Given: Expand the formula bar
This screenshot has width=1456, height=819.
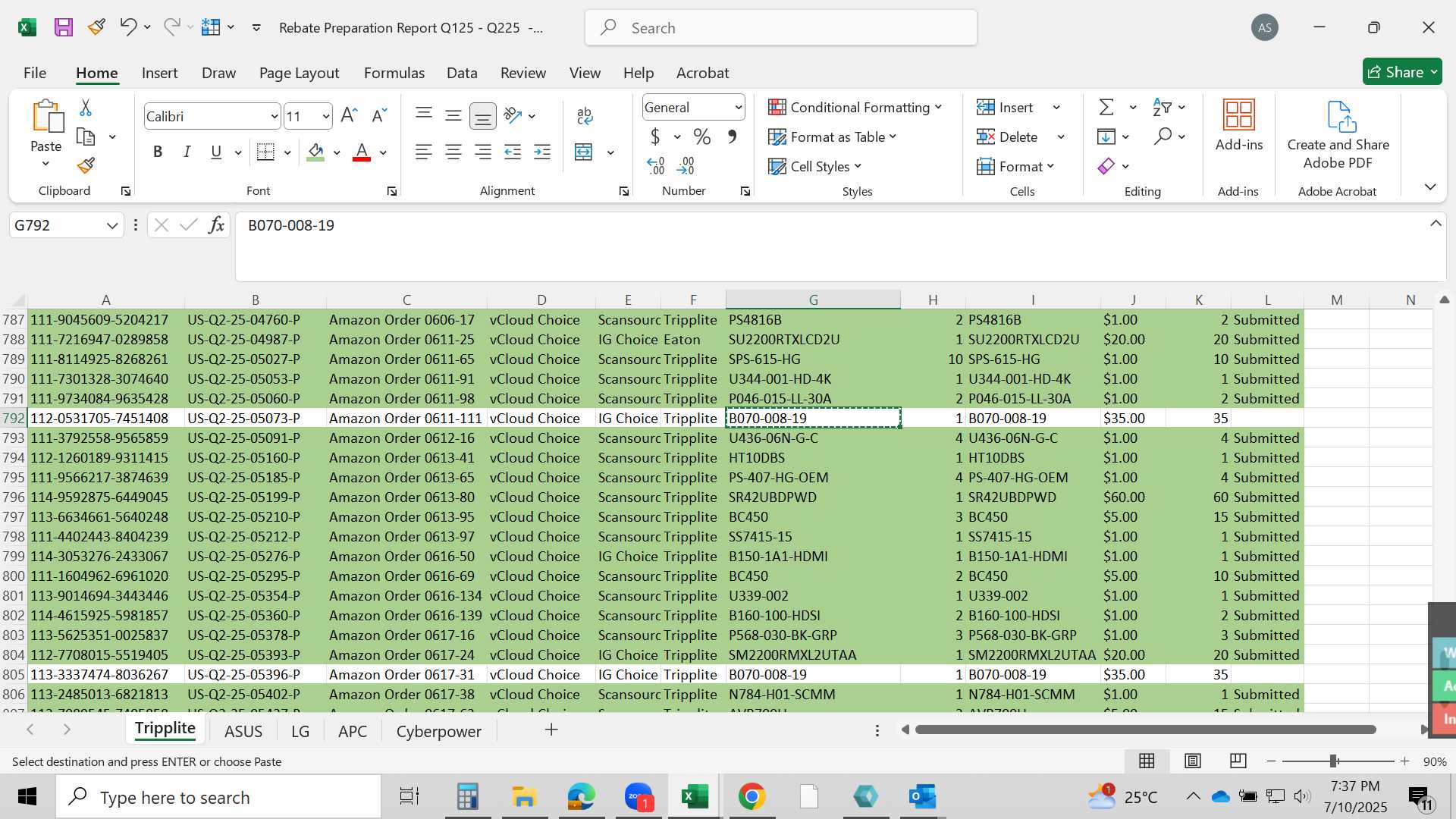Looking at the screenshot, I should tap(1436, 224).
